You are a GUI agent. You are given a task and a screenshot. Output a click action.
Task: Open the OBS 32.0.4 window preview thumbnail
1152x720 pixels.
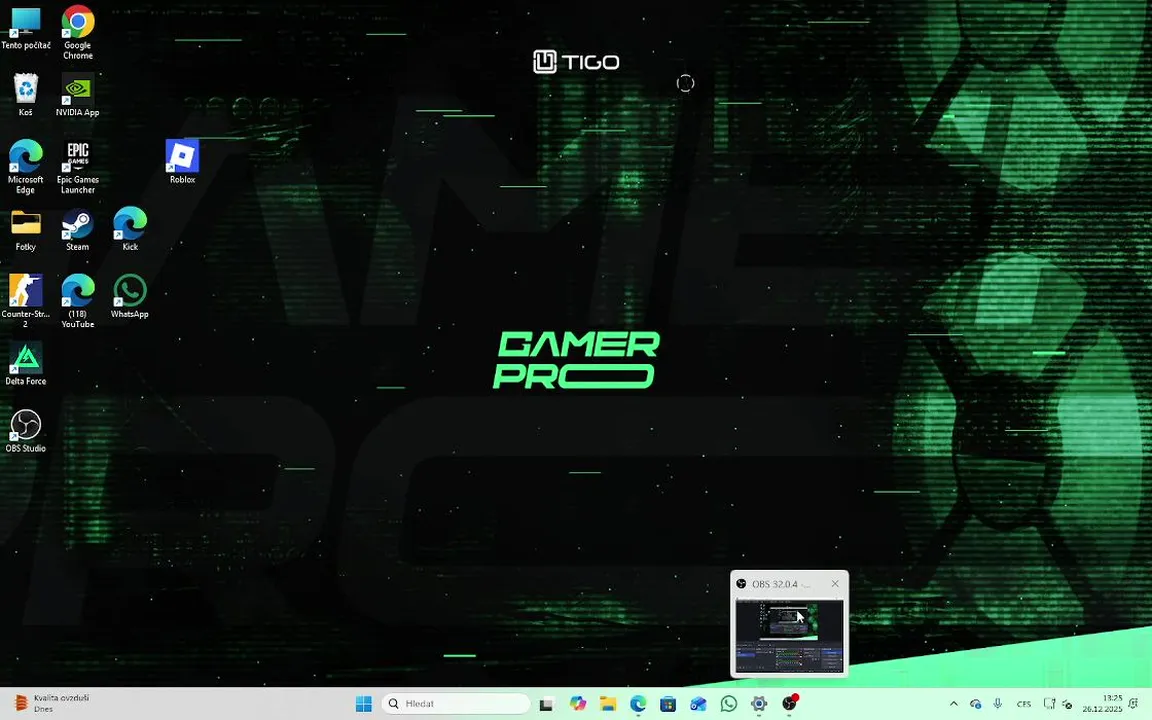click(790, 636)
